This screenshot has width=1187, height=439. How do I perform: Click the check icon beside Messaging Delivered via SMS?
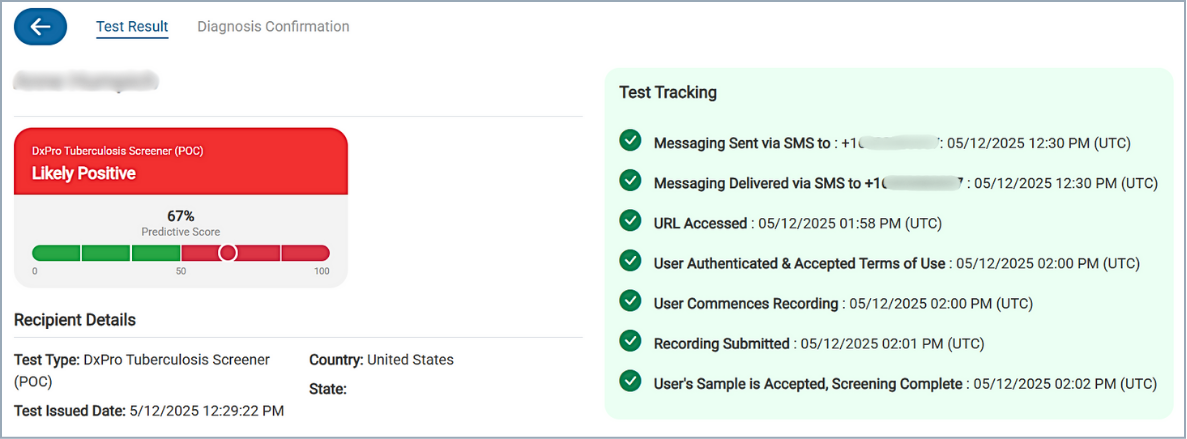(630, 181)
